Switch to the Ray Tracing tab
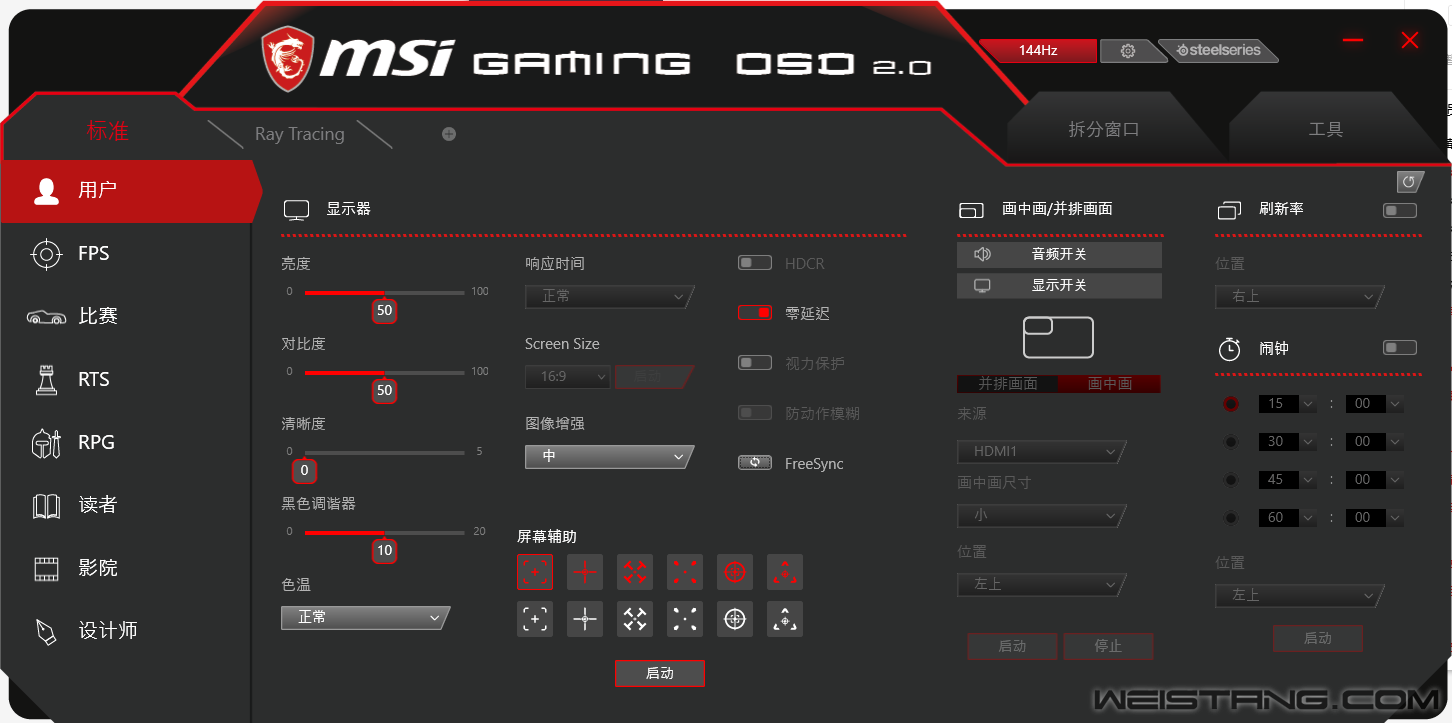 click(299, 134)
